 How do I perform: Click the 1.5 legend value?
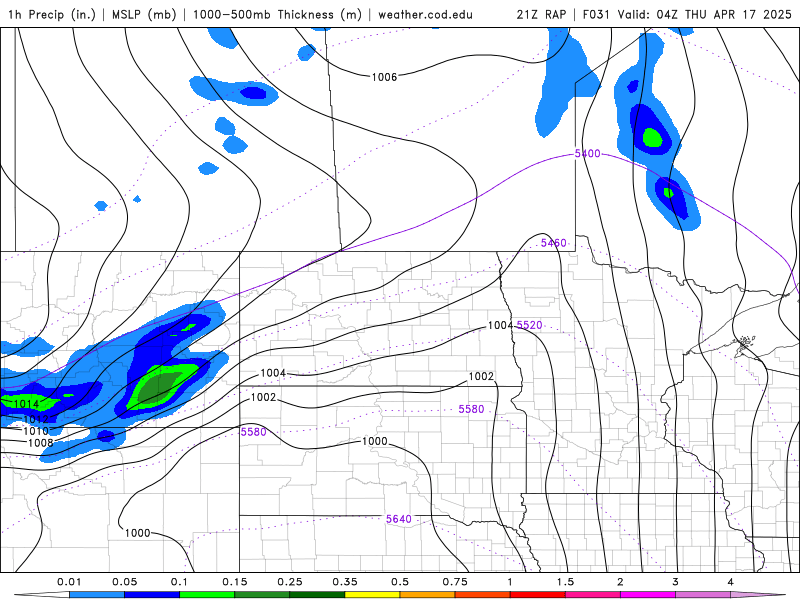click(565, 582)
